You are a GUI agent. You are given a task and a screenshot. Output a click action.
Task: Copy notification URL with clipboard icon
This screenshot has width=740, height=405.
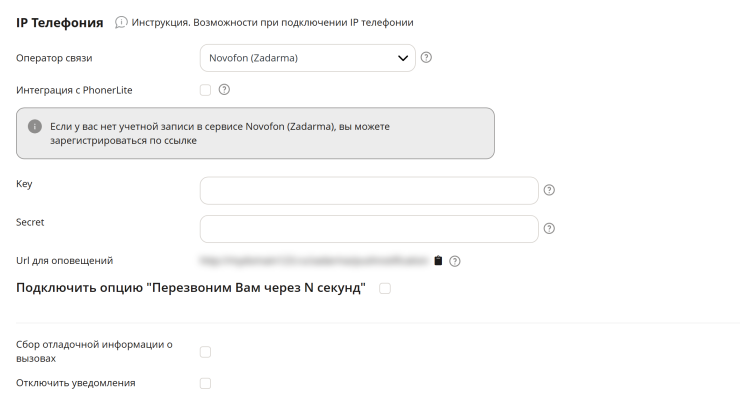438,261
